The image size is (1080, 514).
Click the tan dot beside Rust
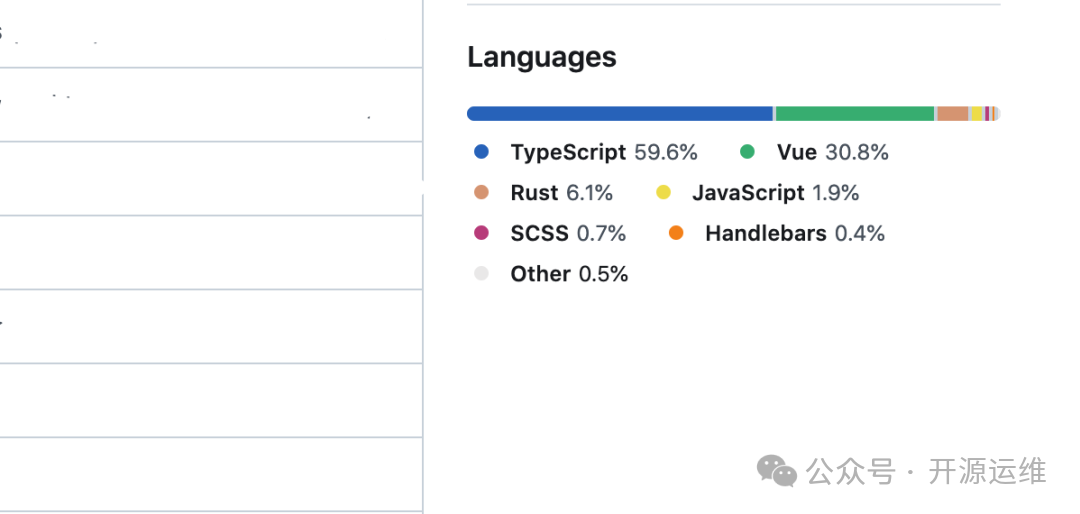coord(482,193)
